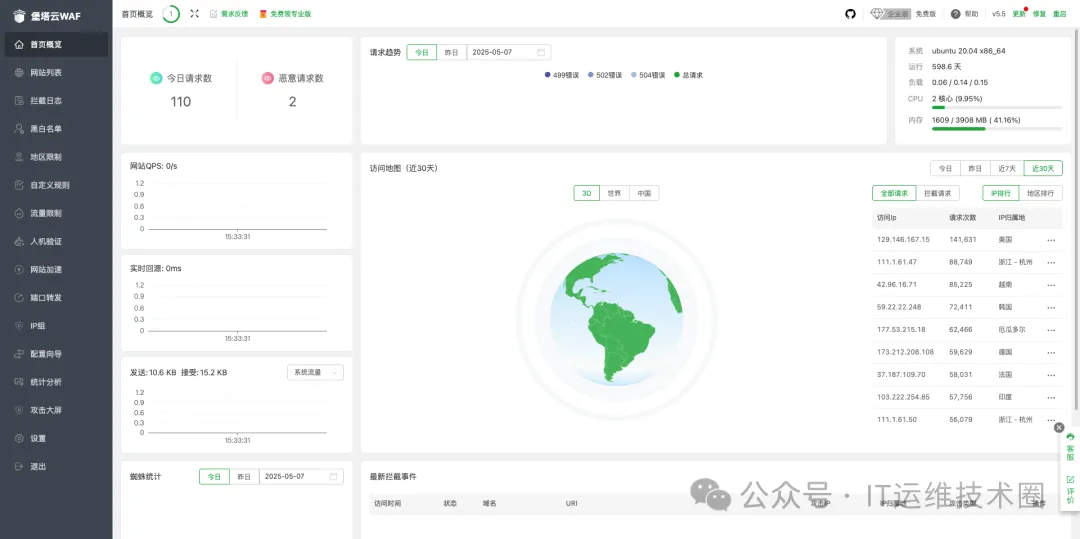This screenshot has height=539, width=1080.
Task: Click the 退出 logout sidebar item
Action: (x=38, y=466)
